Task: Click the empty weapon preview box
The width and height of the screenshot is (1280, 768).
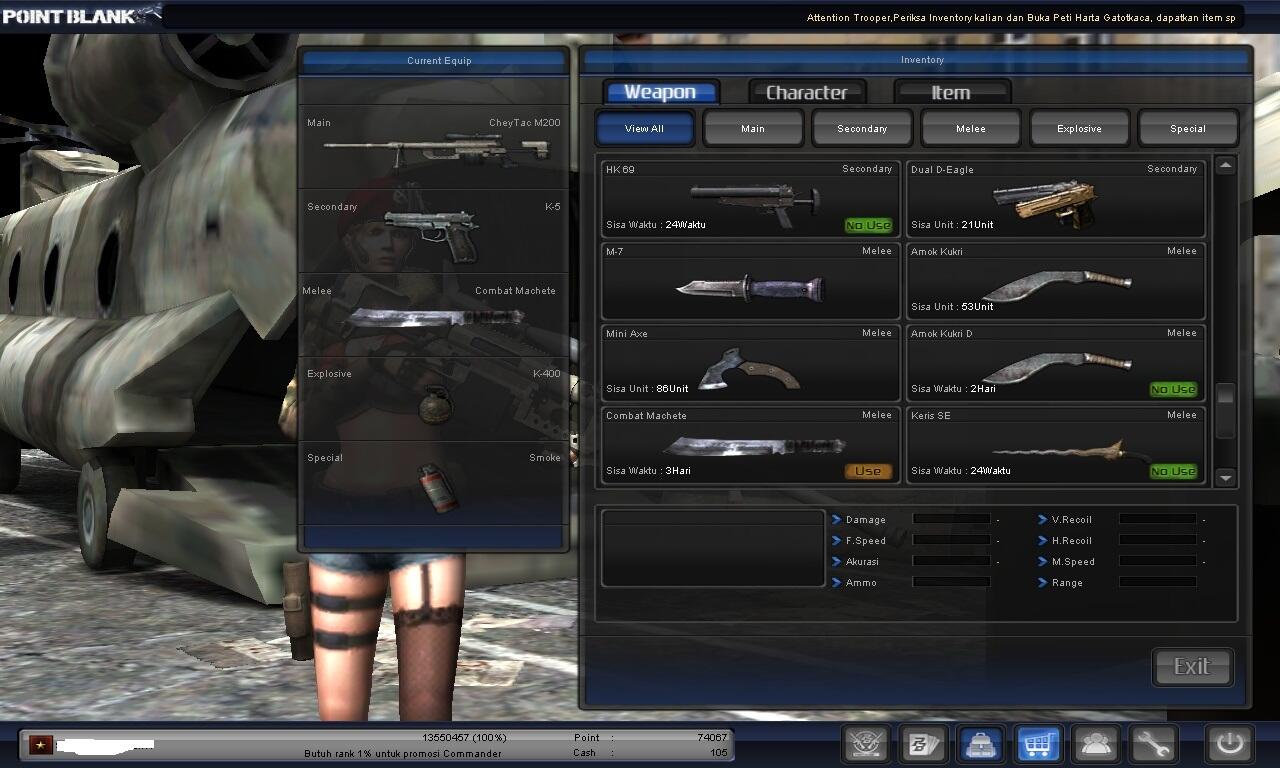Action: [713, 547]
